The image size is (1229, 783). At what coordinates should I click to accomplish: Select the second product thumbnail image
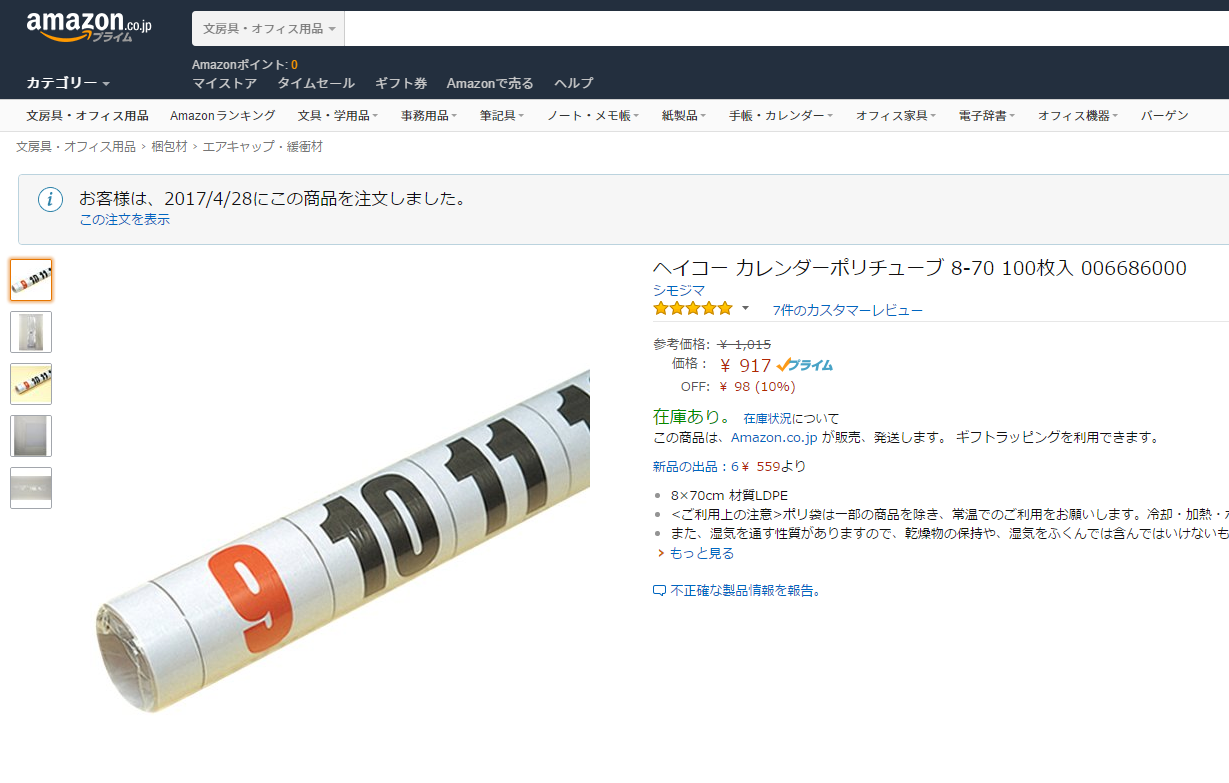point(31,332)
